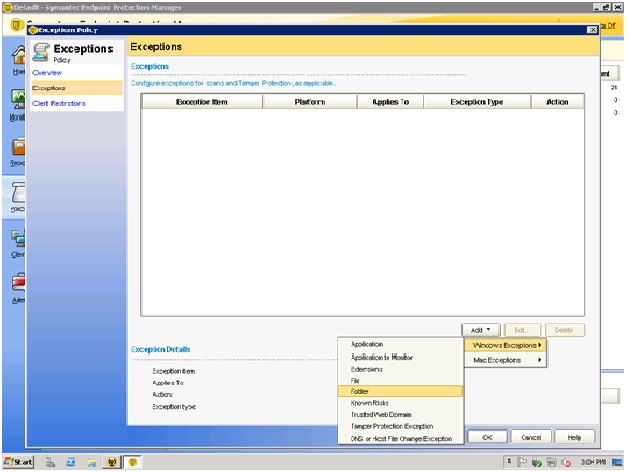The width and height of the screenshot is (628, 472).
Task: Click the network status icon in the system tray
Action: (x=551, y=462)
